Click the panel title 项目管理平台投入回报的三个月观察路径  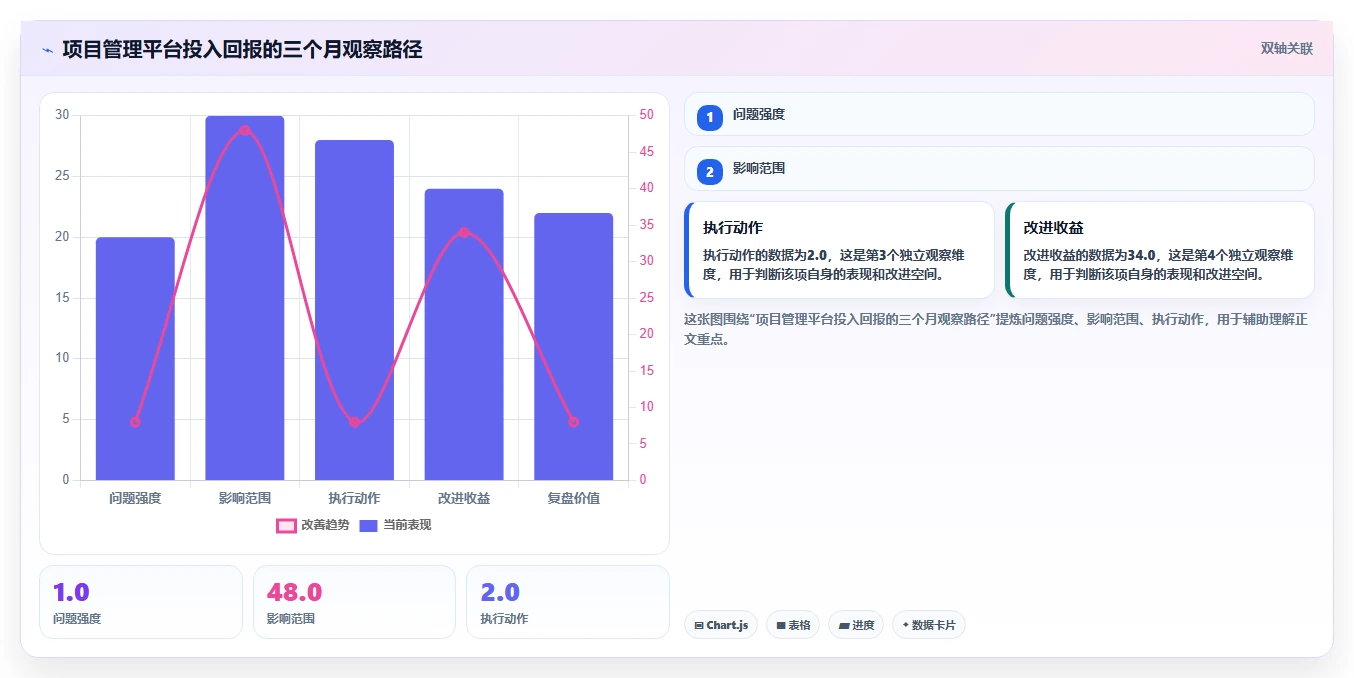pyautogui.click(x=242, y=49)
